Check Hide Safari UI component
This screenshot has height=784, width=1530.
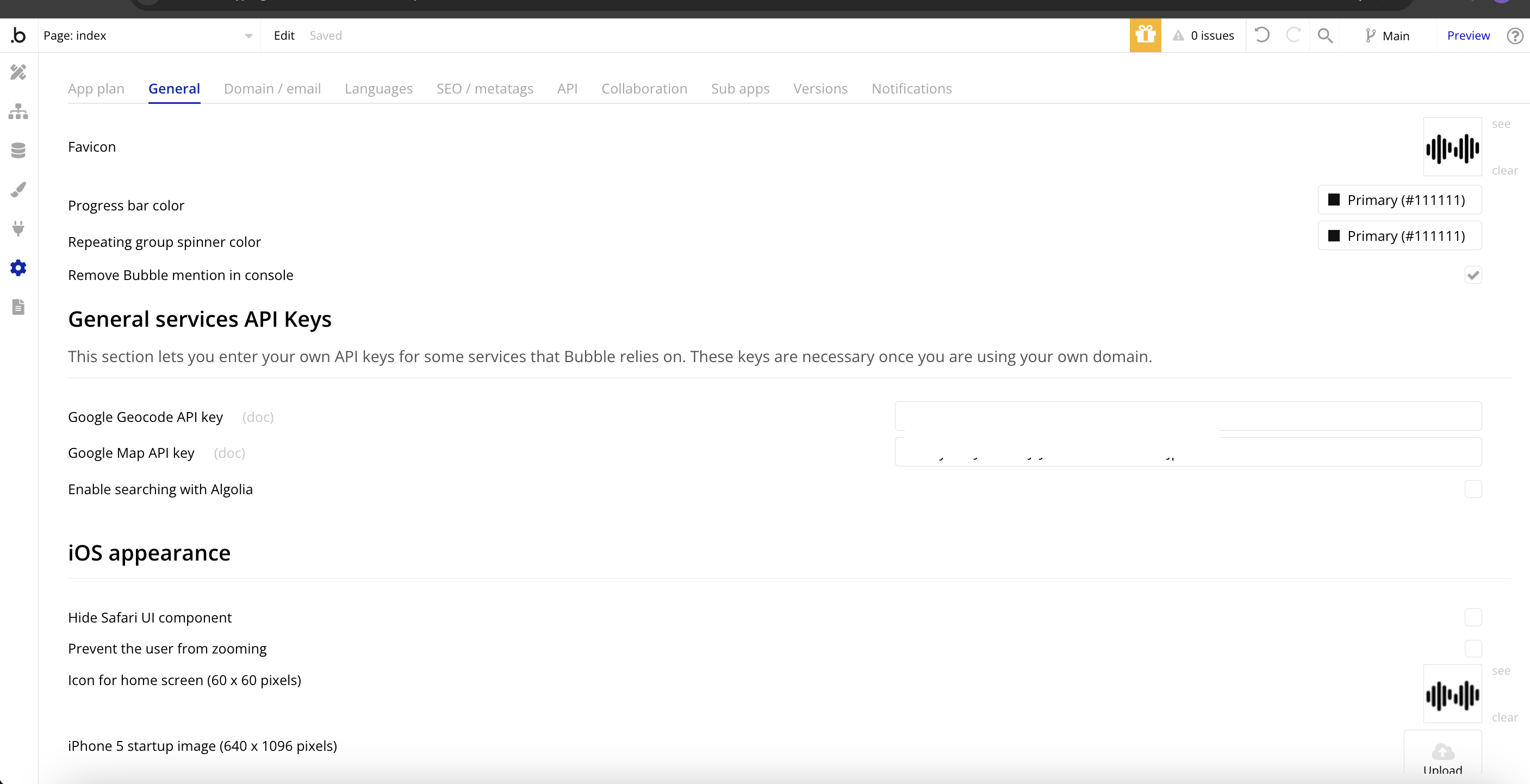[x=1473, y=618]
